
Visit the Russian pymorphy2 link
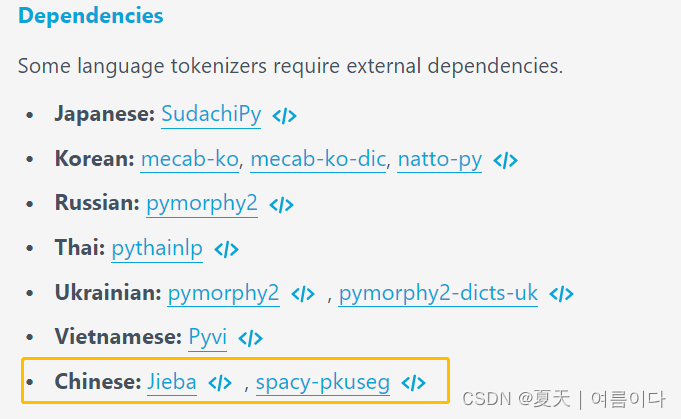click(202, 203)
